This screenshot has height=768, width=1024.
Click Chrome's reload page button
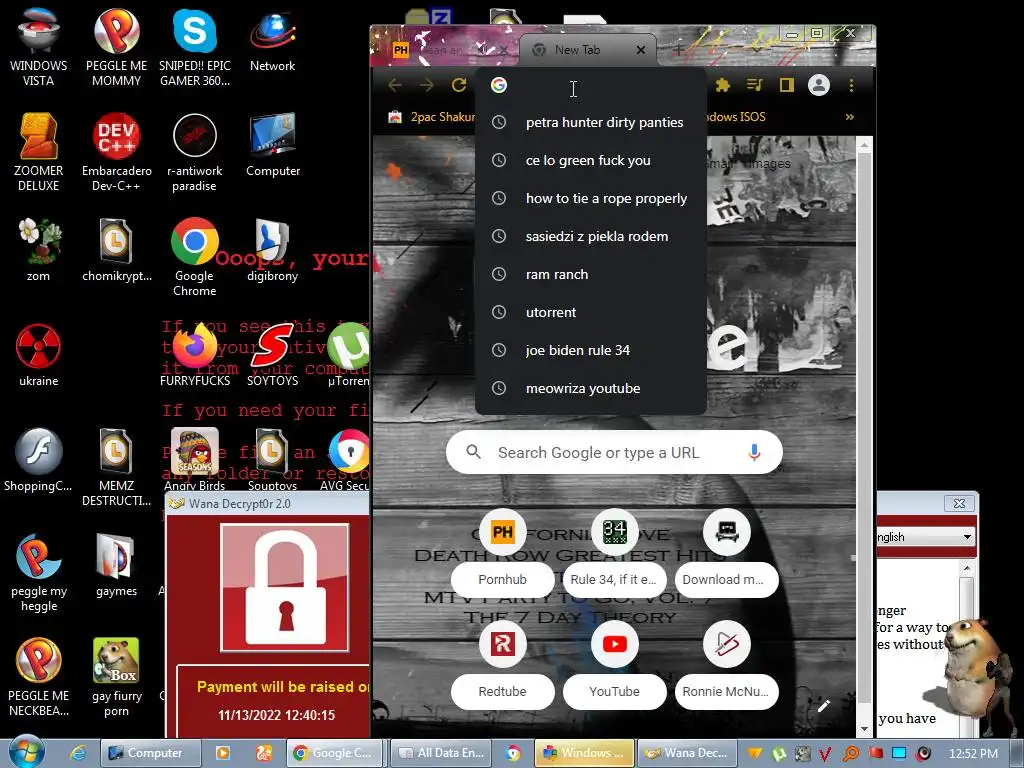tap(459, 85)
